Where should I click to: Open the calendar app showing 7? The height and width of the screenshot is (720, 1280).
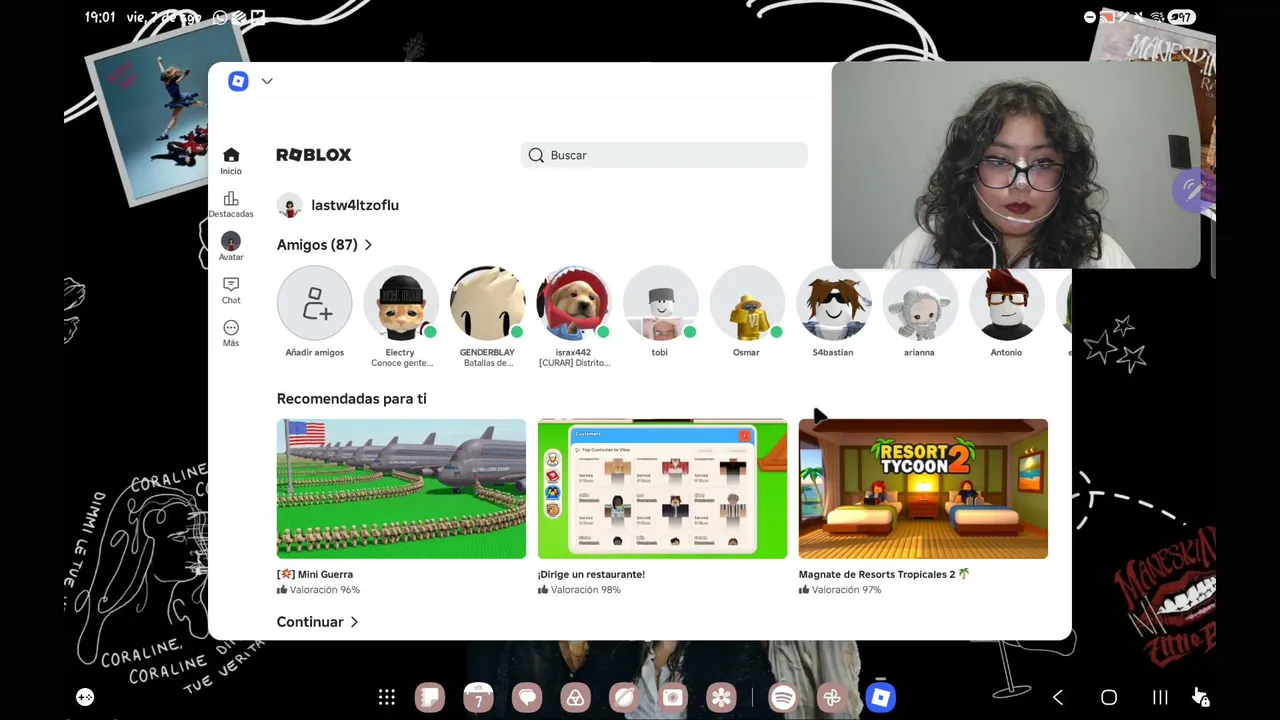478,697
